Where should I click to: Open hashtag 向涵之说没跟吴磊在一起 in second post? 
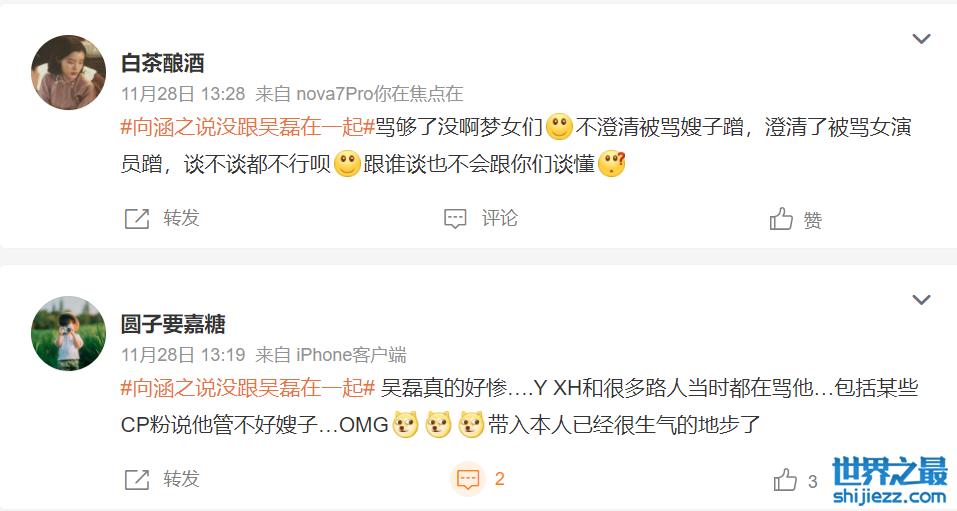[247, 388]
